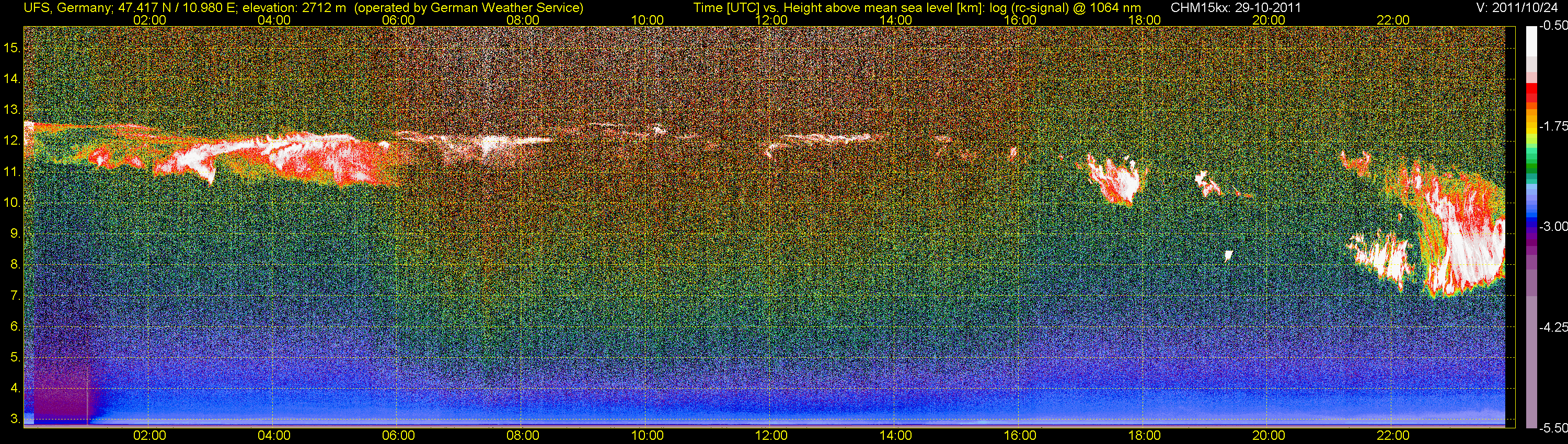Click the 16:00 label on the bottom time axis
1568x444 pixels.
[1020, 436]
